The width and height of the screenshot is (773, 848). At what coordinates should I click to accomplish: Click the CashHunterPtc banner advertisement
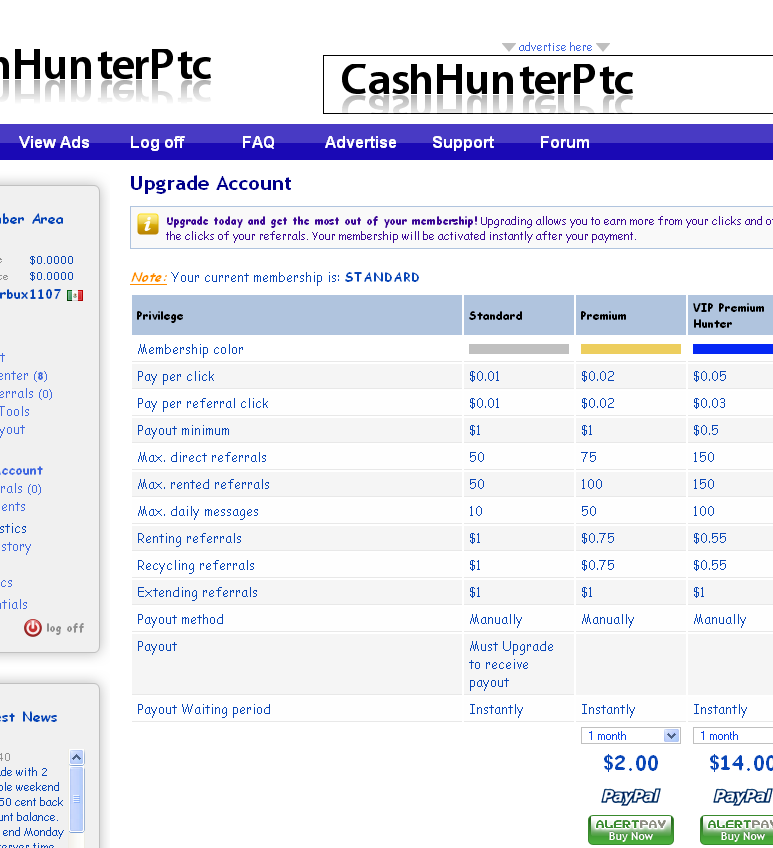pyautogui.click(x=548, y=84)
